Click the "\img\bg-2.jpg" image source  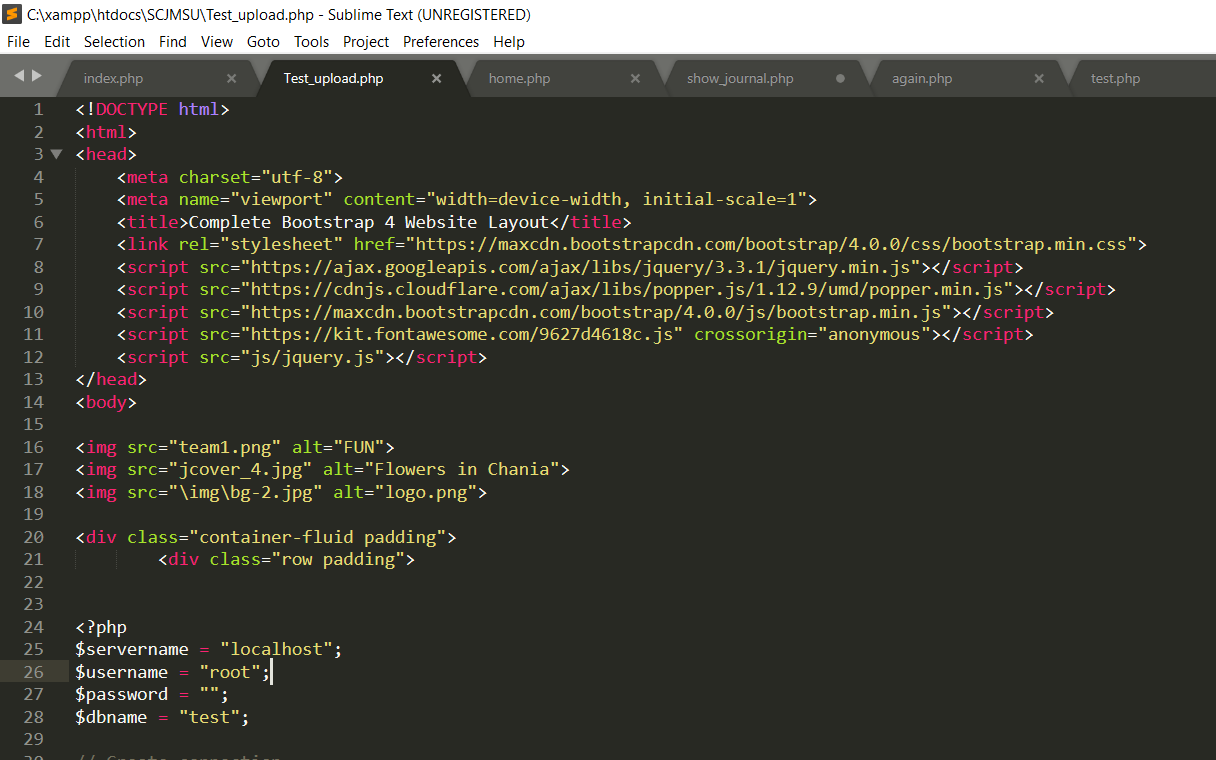245,492
